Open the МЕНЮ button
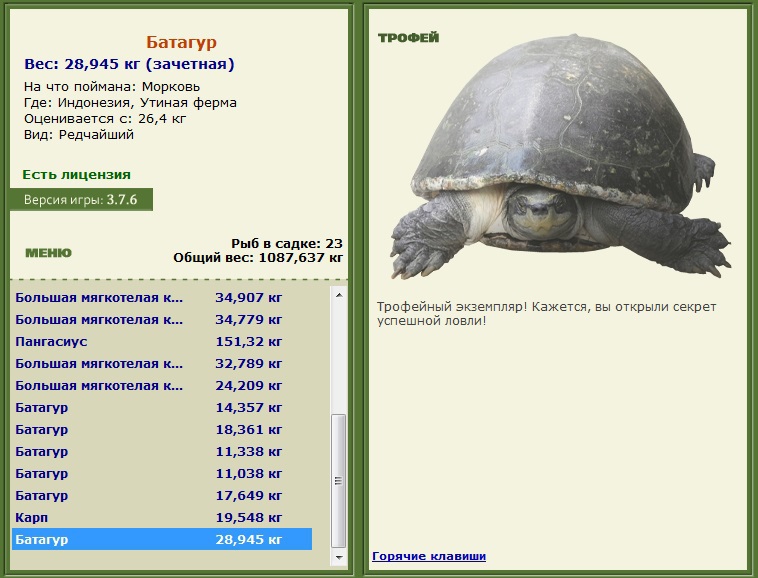Viewport: 758px width, 578px height. point(48,253)
